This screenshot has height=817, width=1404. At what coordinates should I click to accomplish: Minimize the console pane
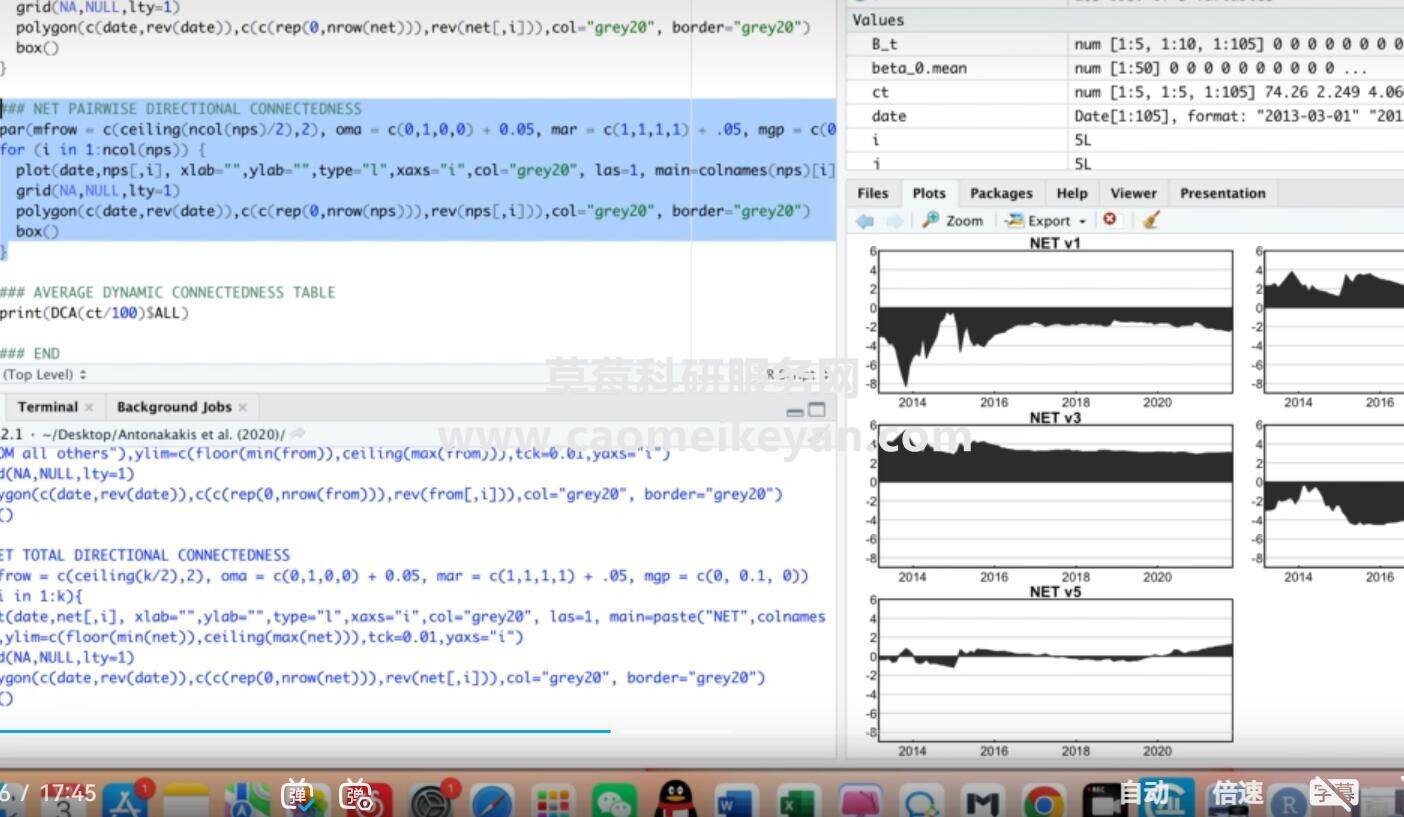pyautogui.click(x=795, y=410)
